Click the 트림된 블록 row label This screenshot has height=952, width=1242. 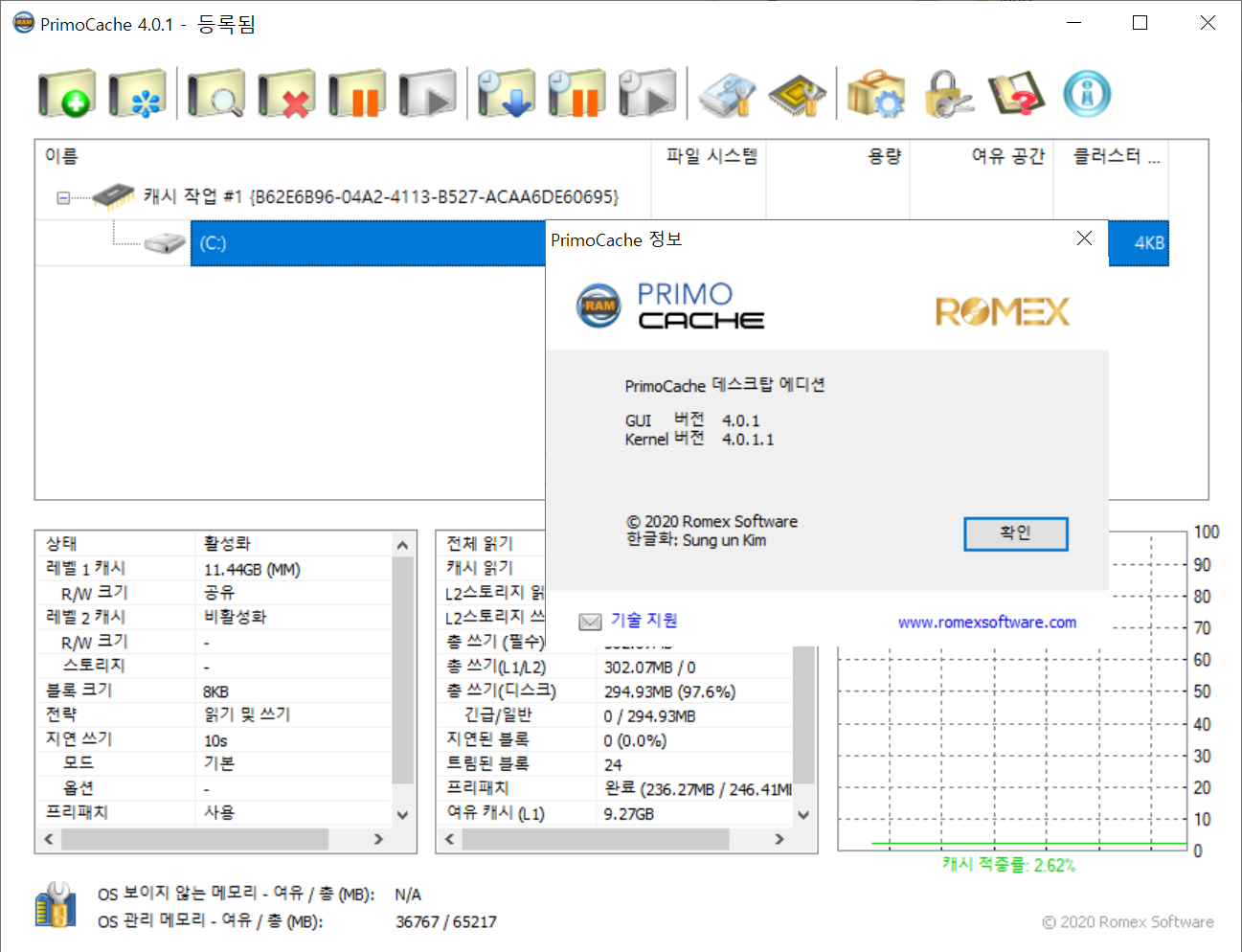click(x=487, y=764)
